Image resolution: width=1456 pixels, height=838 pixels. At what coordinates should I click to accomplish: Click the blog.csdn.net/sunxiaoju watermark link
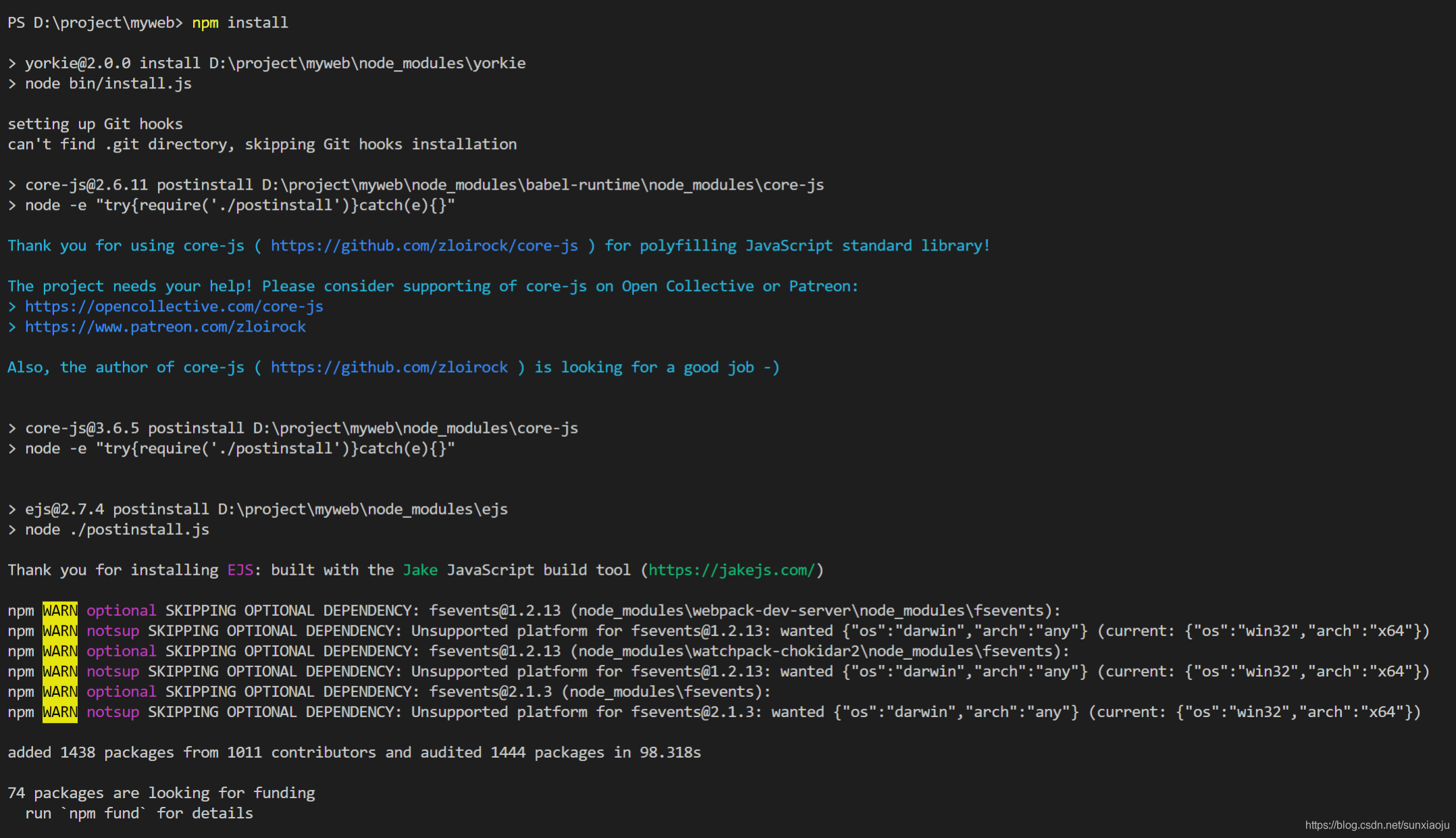(x=1376, y=824)
